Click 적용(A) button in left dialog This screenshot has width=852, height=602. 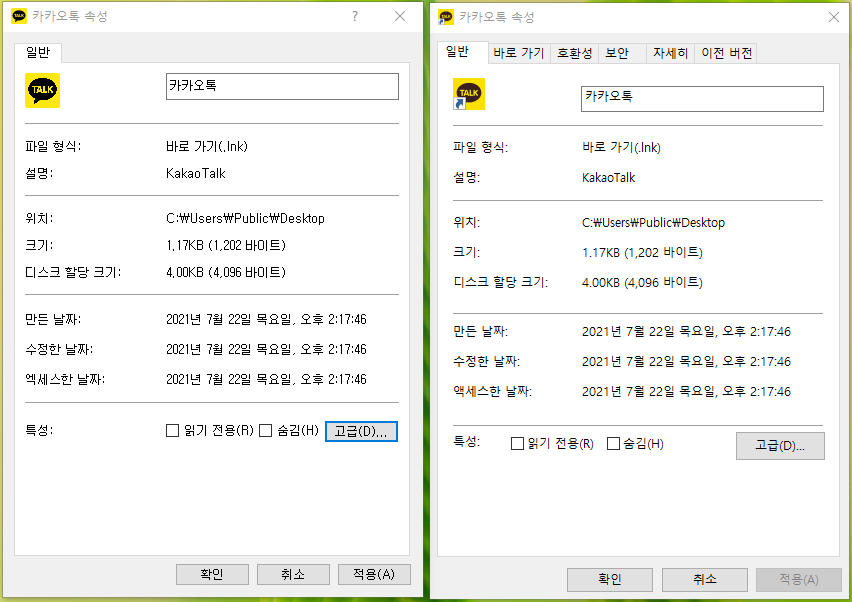click(374, 574)
